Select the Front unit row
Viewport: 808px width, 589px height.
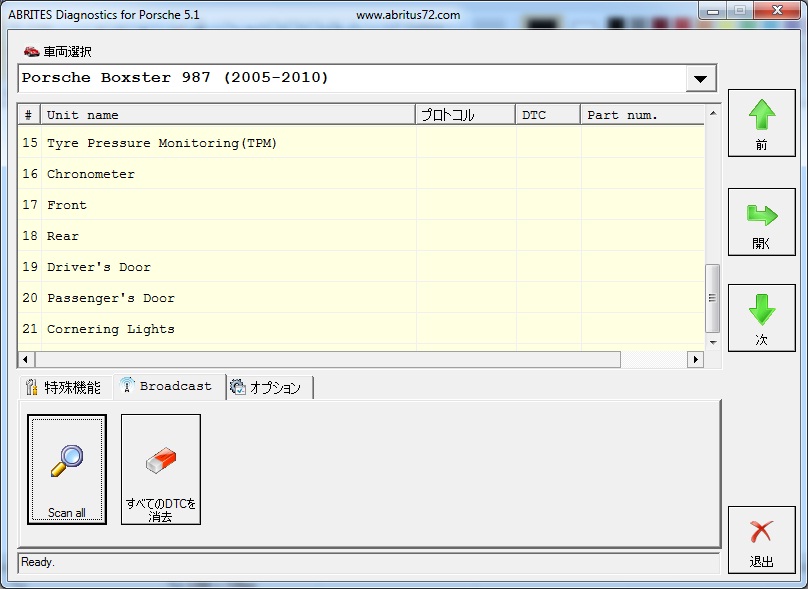[361, 205]
